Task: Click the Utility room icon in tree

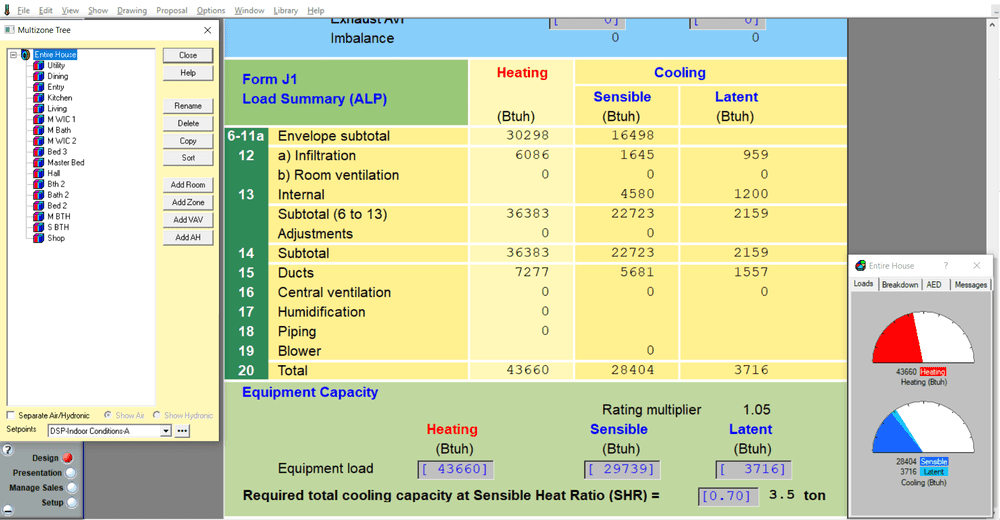Action: pyautogui.click(x=39, y=65)
